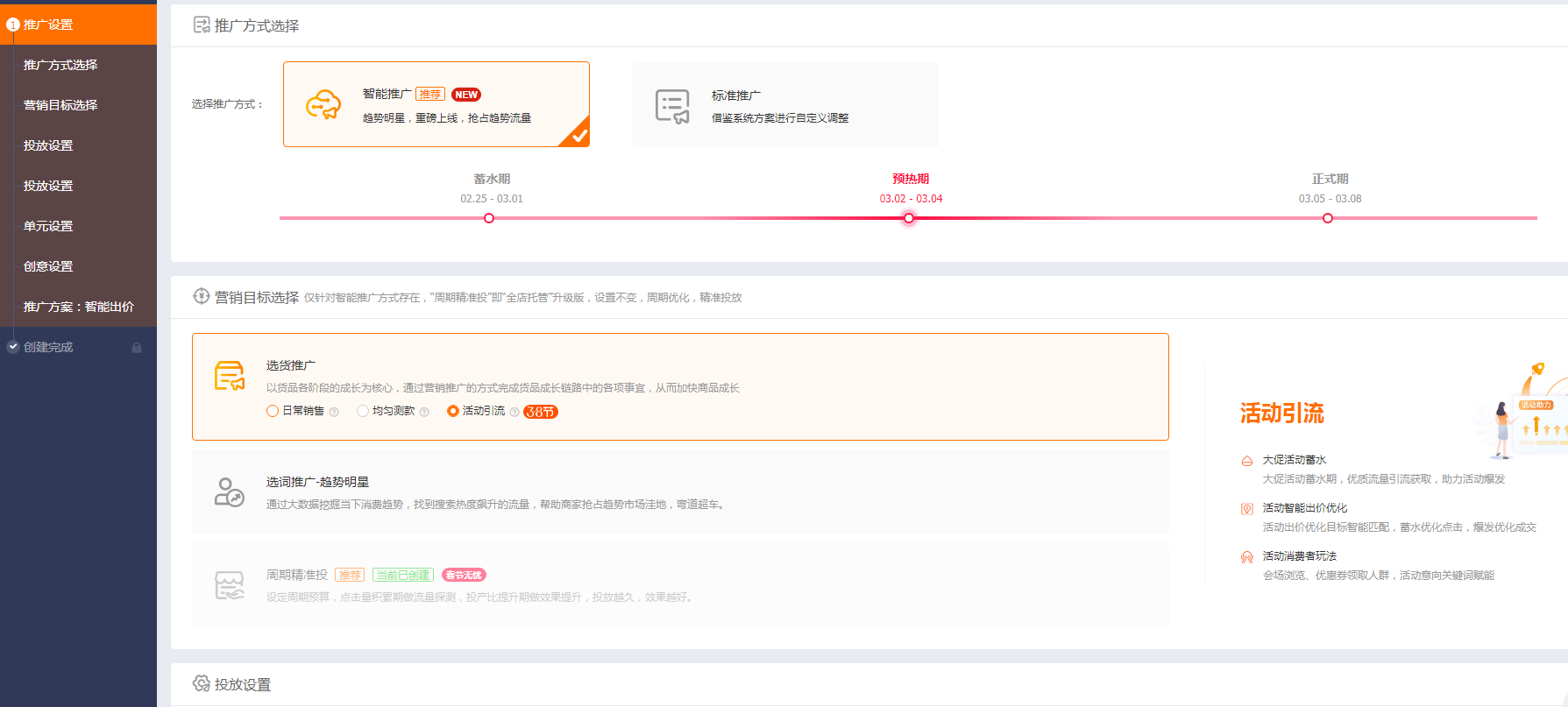Click the 春节无忧 badge
Viewport: 1568px width, 707px height.
click(x=464, y=576)
